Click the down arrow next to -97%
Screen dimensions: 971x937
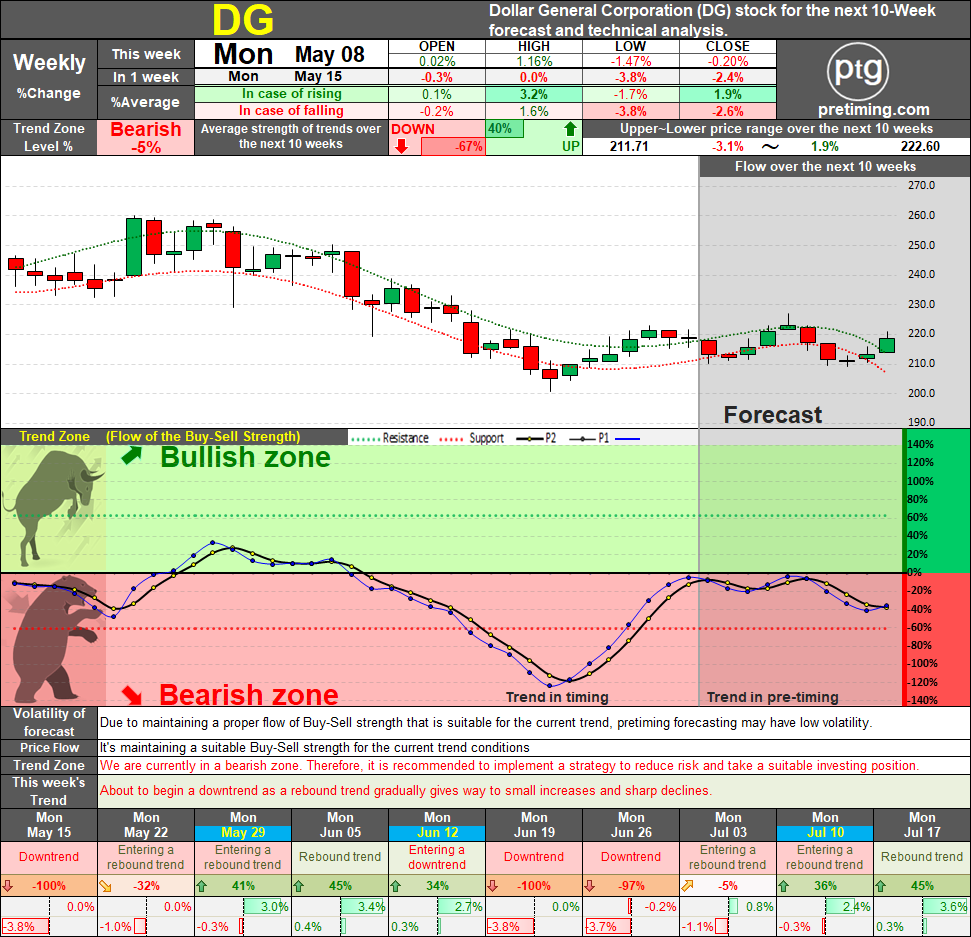(590, 886)
